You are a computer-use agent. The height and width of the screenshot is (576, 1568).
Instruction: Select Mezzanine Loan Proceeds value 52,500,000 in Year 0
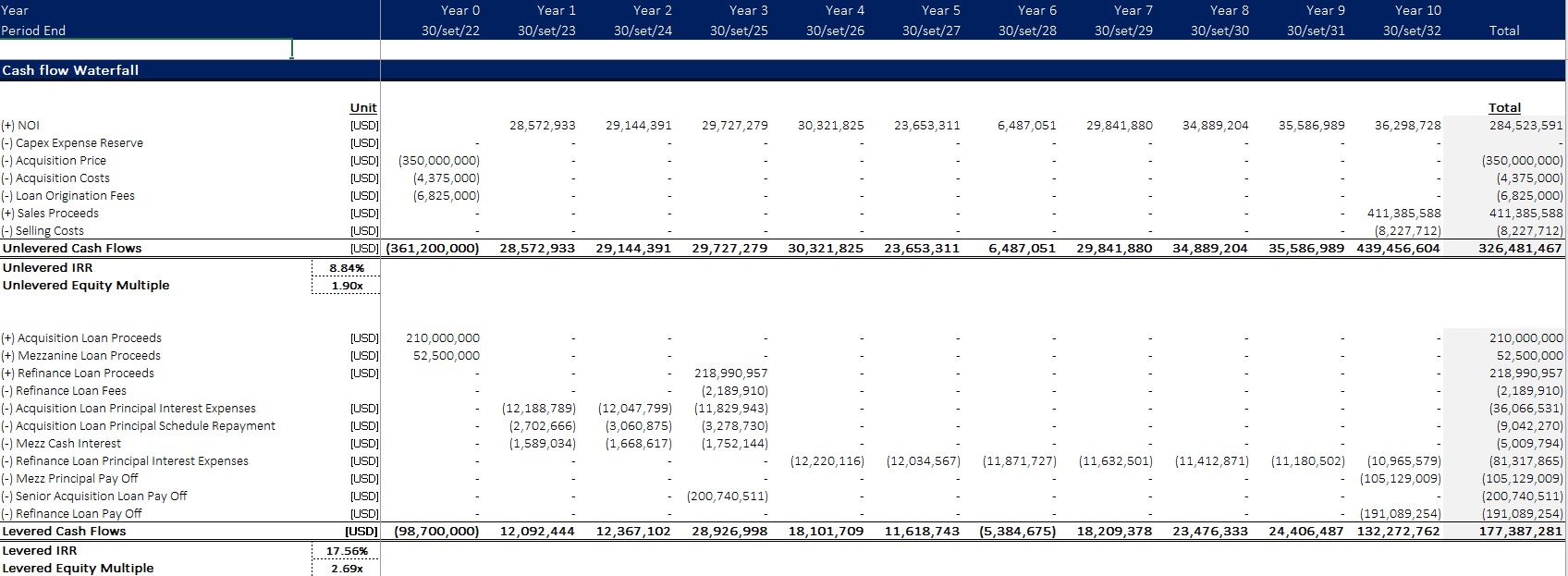447,356
